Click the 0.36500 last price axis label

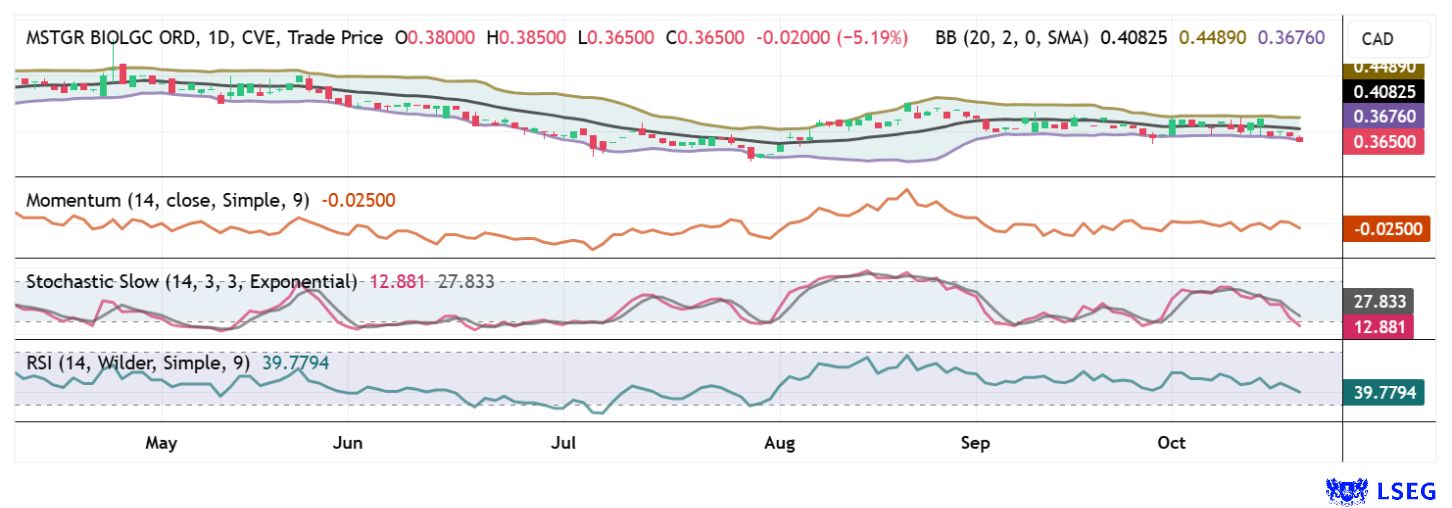pos(1385,142)
